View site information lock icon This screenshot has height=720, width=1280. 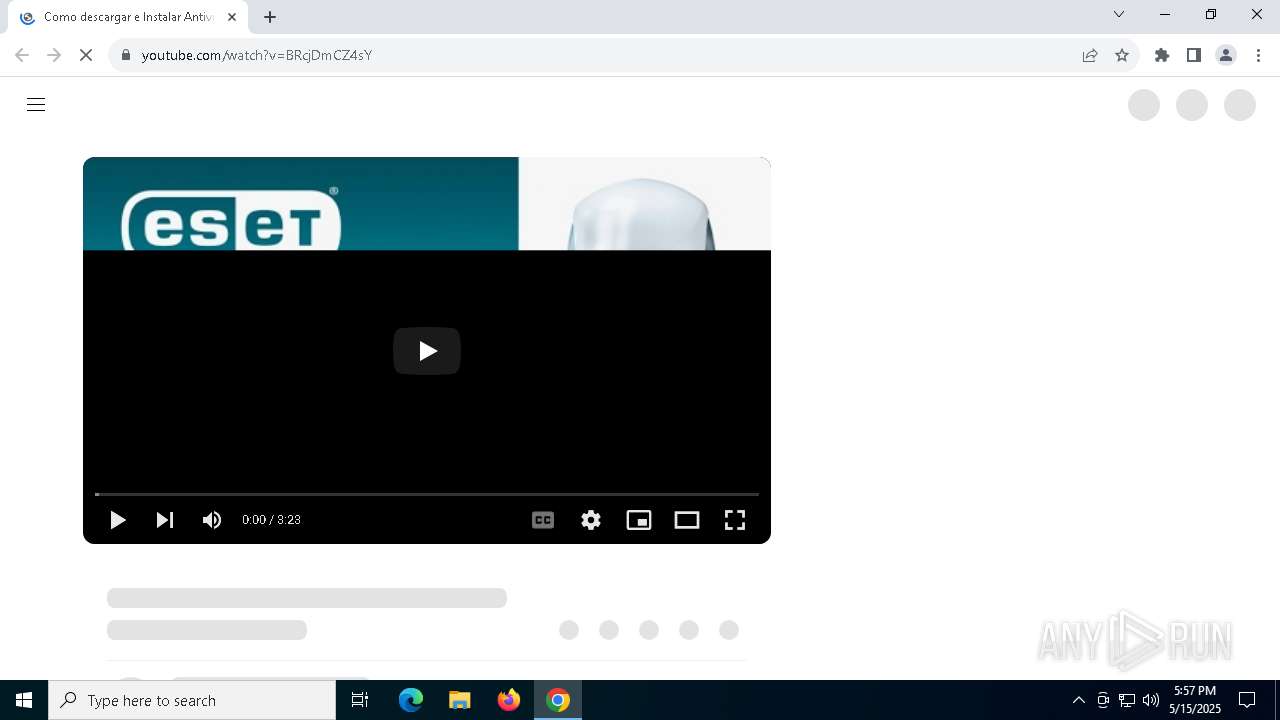click(x=126, y=55)
